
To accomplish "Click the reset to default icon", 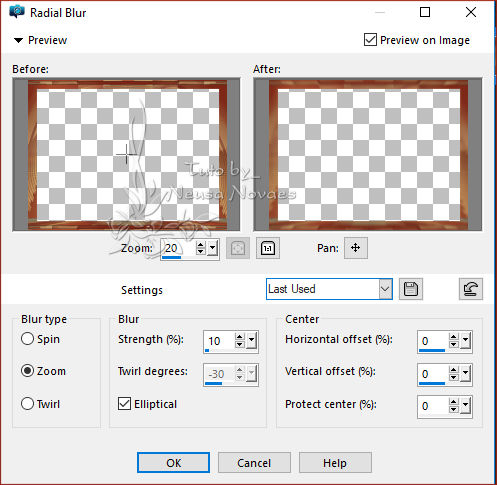I will tap(470, 289).
